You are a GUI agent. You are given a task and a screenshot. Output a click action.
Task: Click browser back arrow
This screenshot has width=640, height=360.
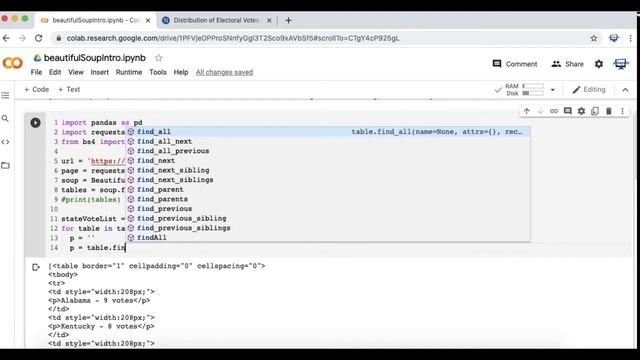click(6, 38)
